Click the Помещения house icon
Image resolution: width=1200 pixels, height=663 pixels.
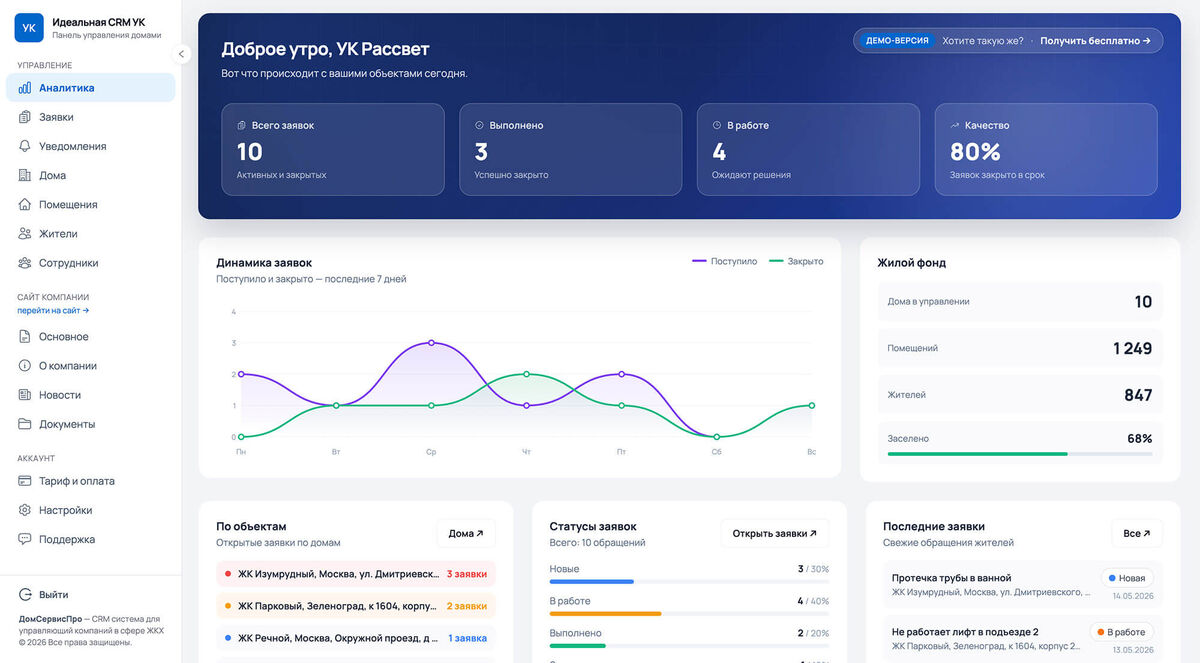(x=25, y=204)
